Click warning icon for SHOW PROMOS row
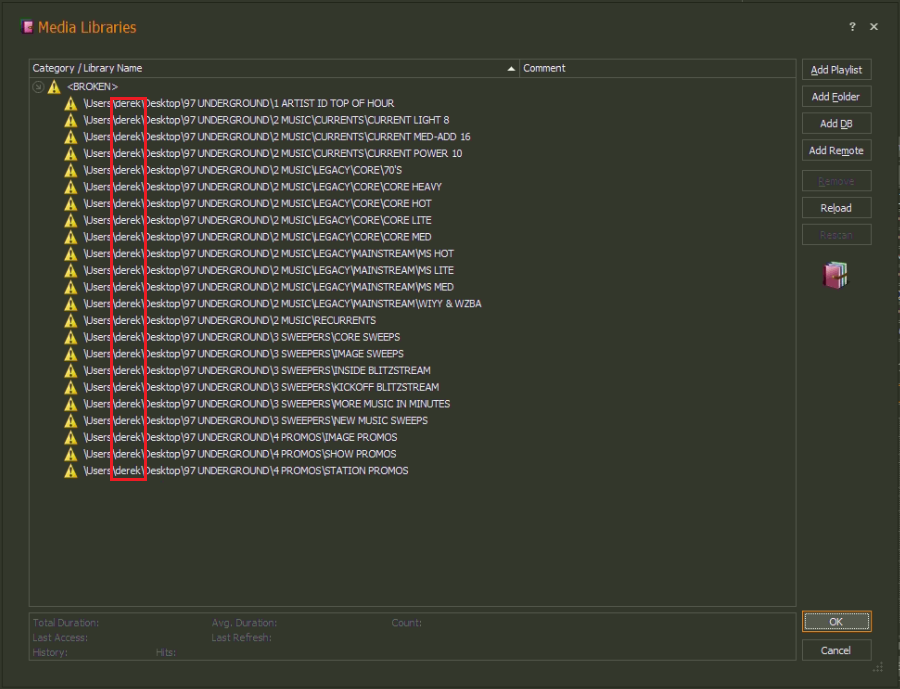 [71, 453]
